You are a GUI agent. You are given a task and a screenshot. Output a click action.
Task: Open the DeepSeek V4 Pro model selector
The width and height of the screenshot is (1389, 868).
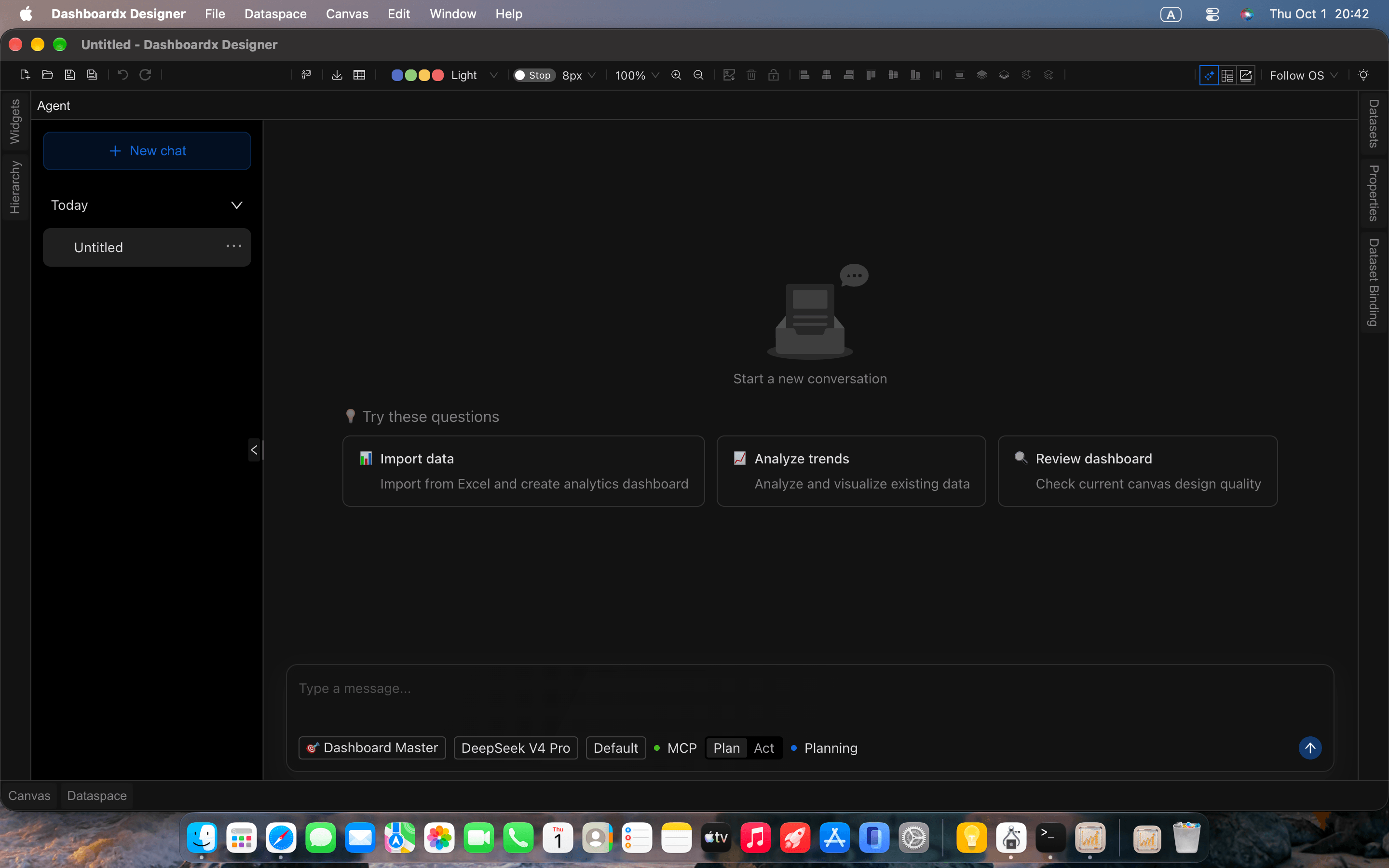tap(516, 748)
